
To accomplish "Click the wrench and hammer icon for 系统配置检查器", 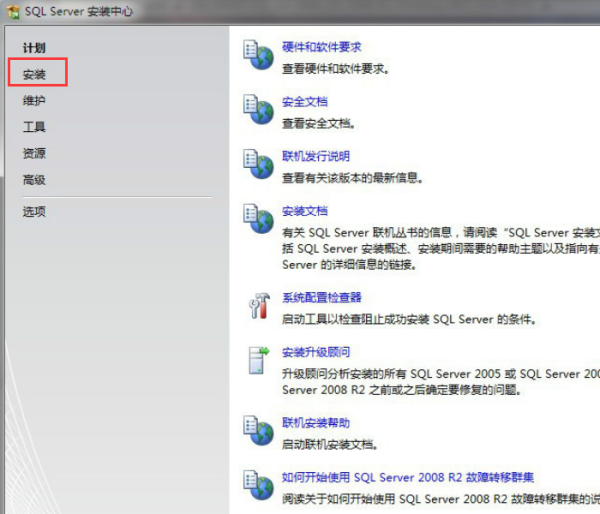I will point(259,306).
